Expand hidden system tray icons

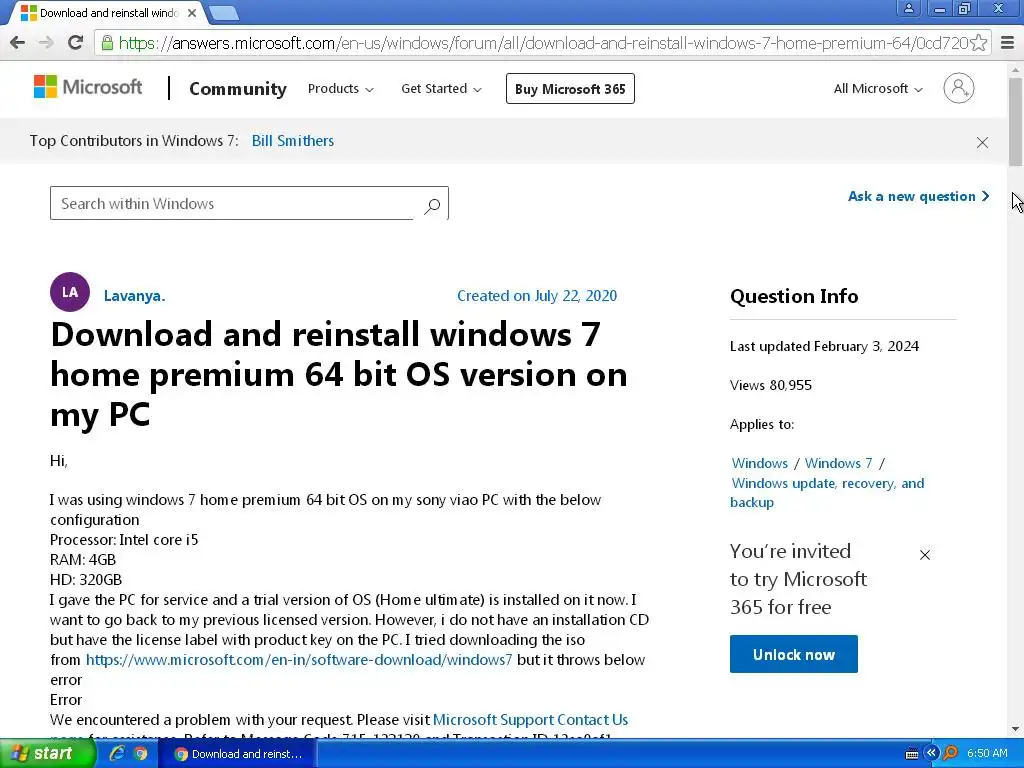[x=932, y=753]
